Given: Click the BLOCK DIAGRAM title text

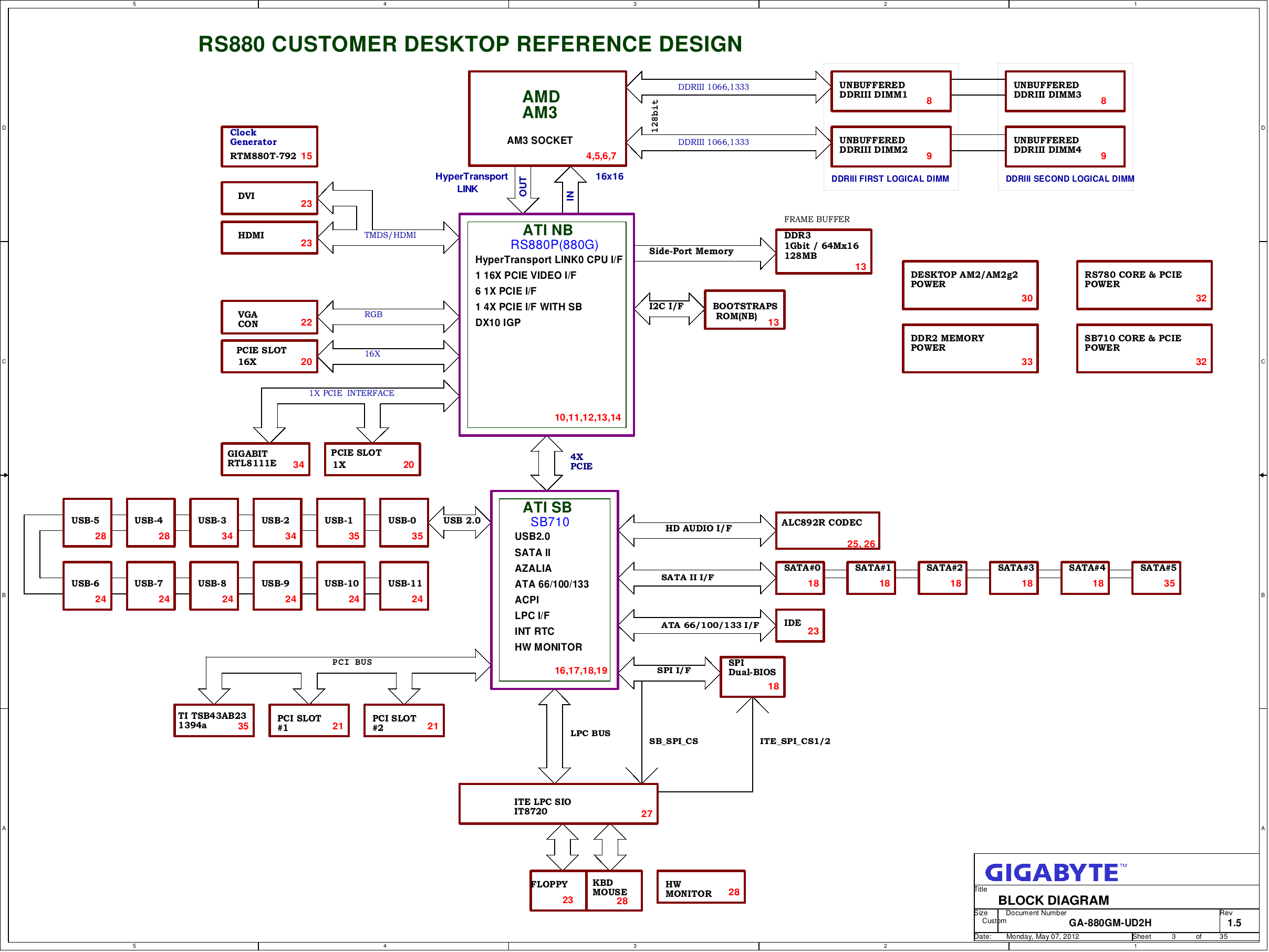Looking at the screenshot, I should pos(1054,901).
